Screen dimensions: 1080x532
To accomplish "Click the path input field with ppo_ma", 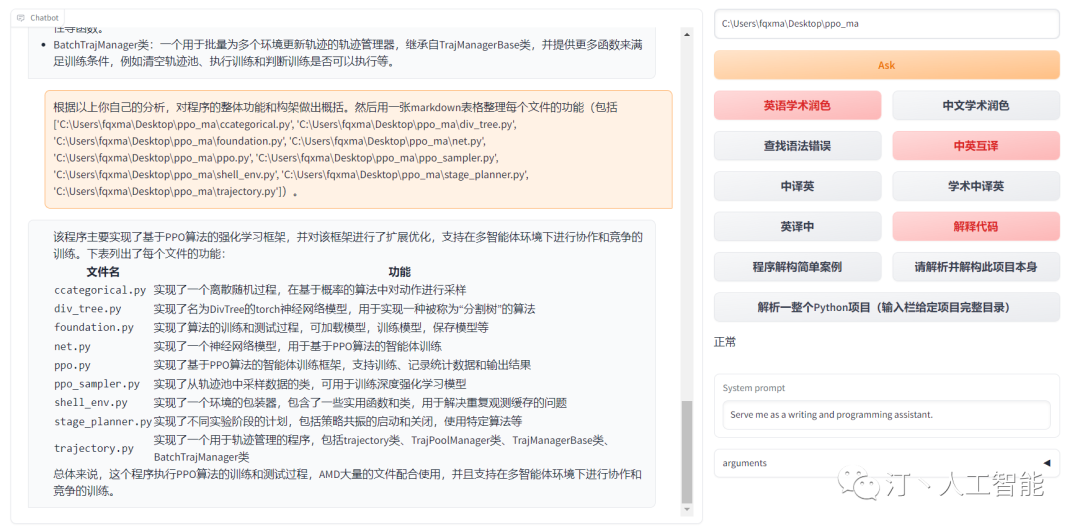I will [886, 23].
